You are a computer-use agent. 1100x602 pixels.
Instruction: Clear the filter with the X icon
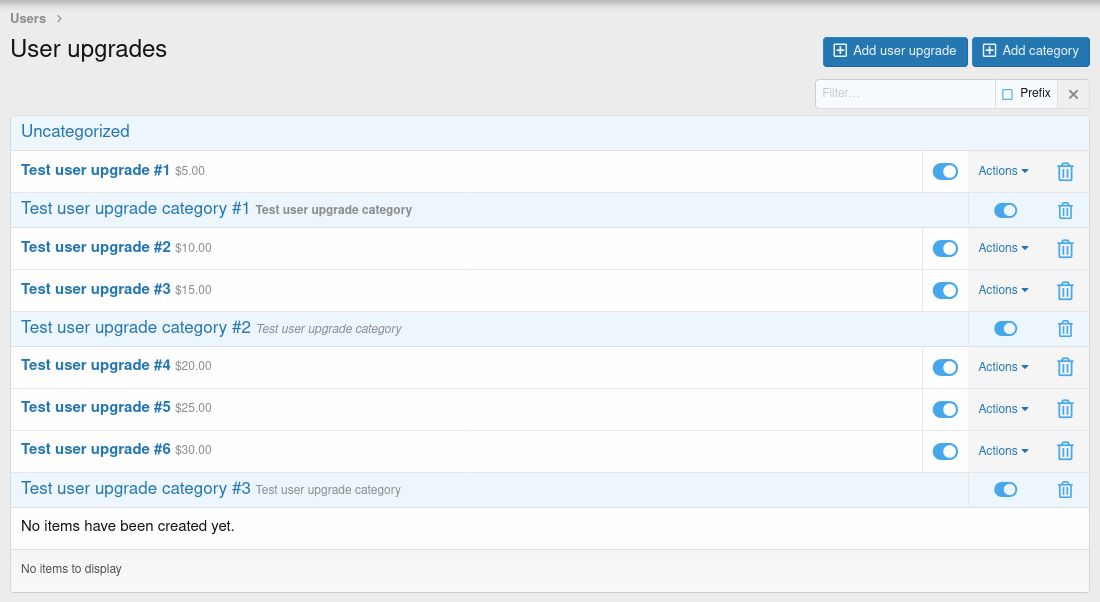tap(1073, 94)
